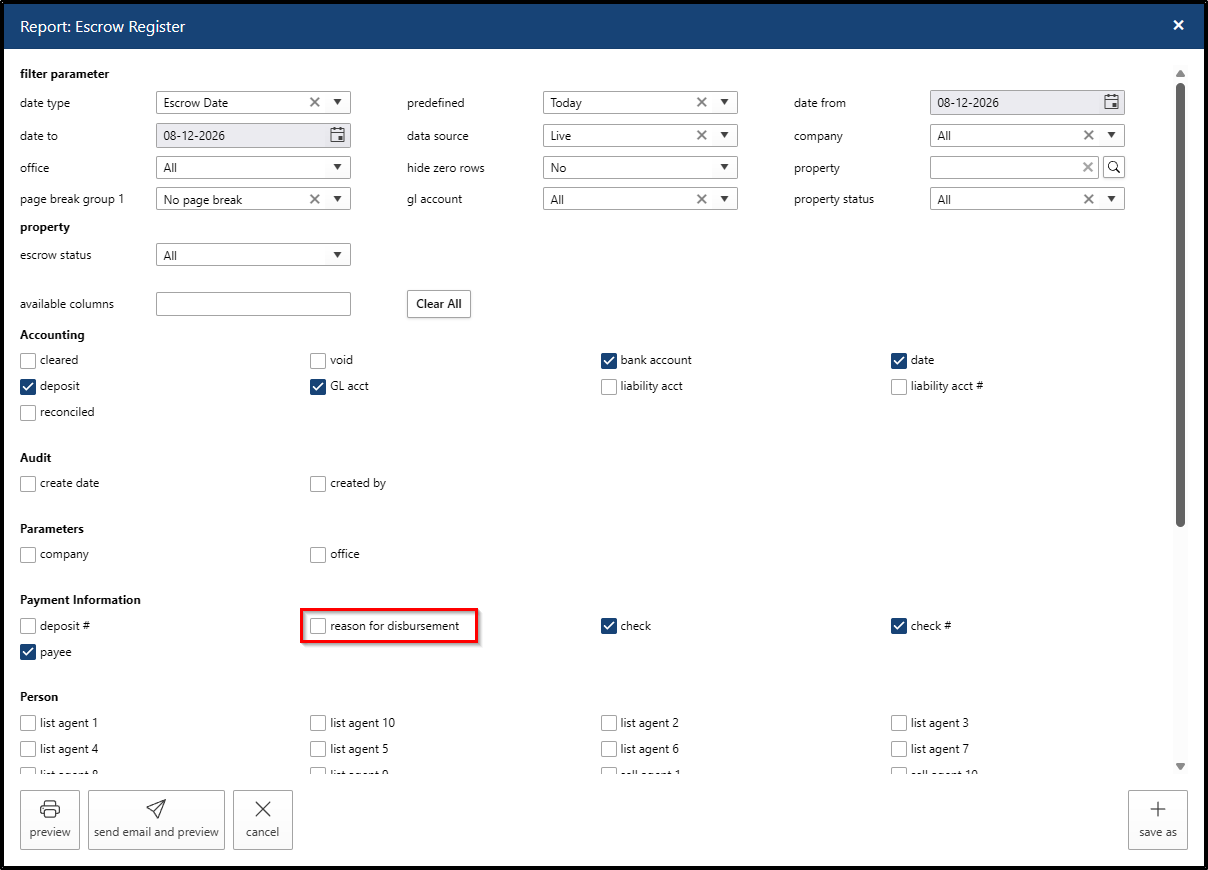Expand the company dropdown

click(1112, 135)
